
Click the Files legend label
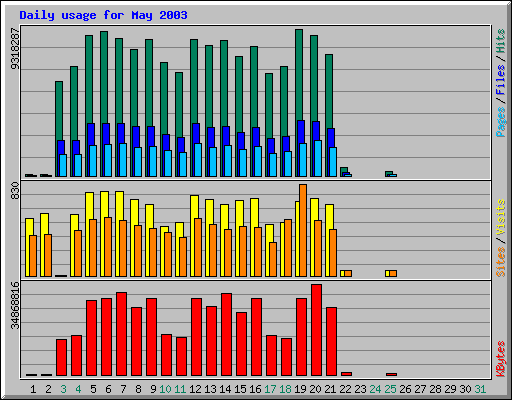coord(501,79)
